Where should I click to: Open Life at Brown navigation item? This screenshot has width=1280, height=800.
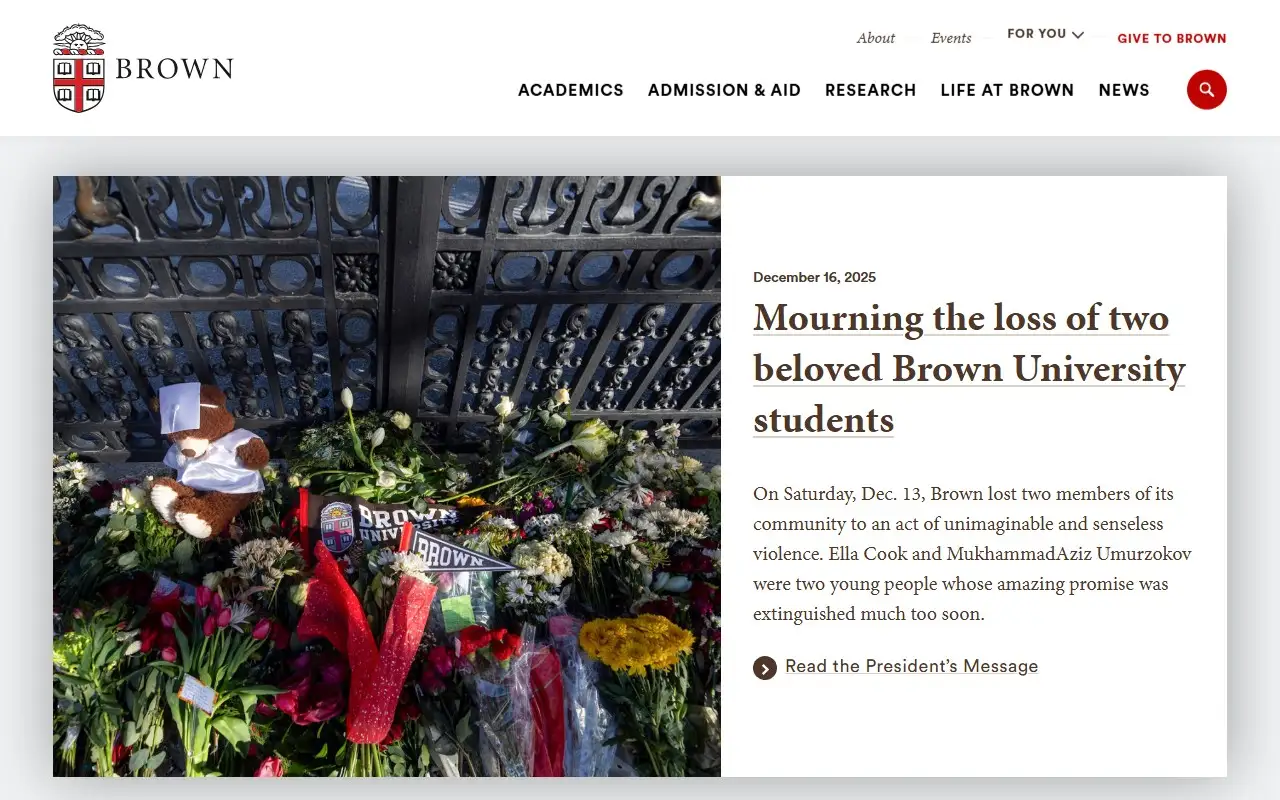(1007, 90)
